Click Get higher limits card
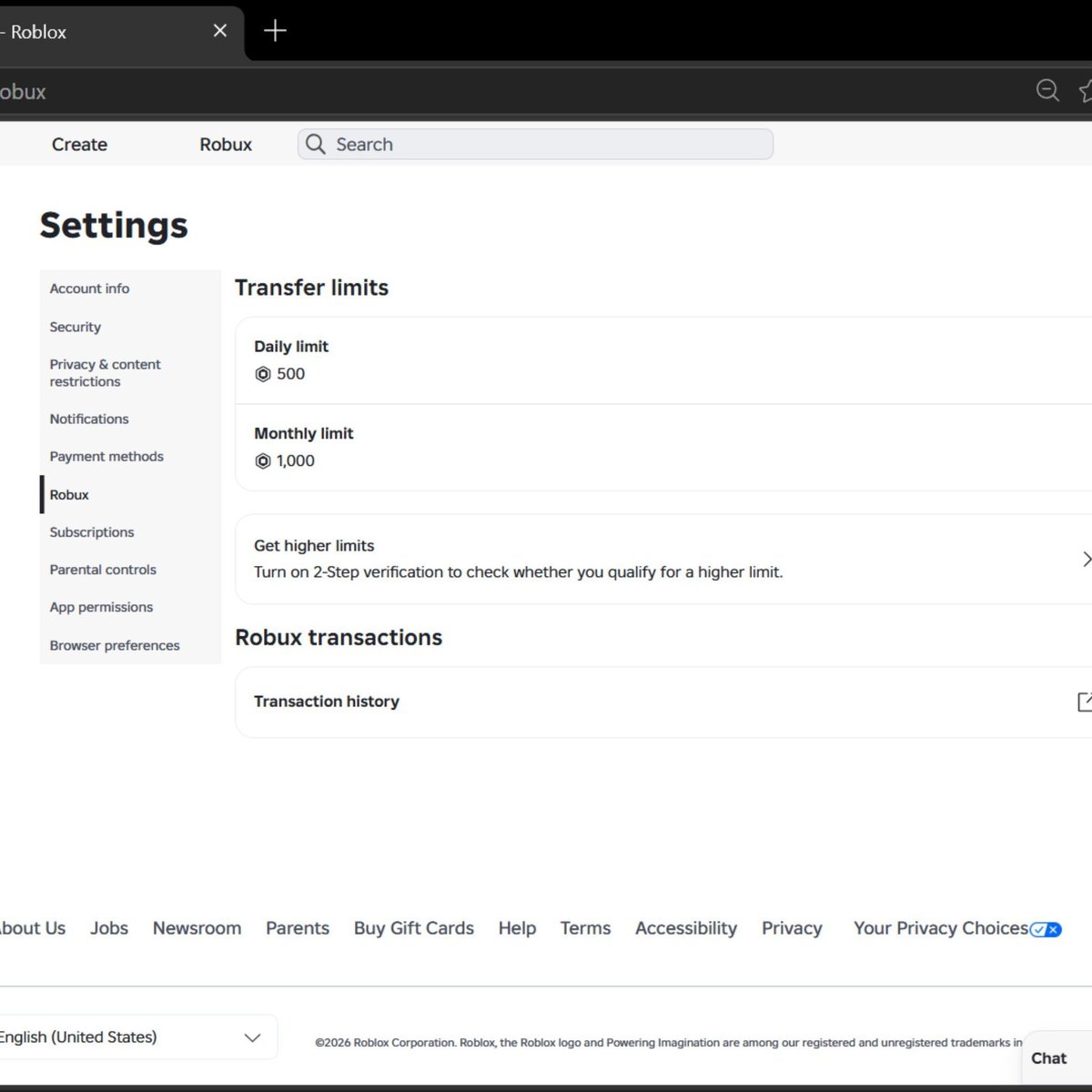The width and height of the screenshot is (1092, 1092). coord(663,559)
